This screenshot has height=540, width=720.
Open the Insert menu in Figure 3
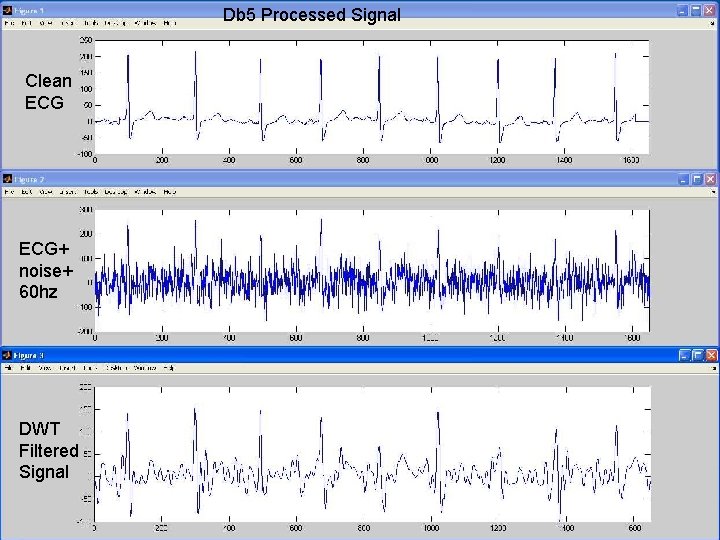coord(67,368)
